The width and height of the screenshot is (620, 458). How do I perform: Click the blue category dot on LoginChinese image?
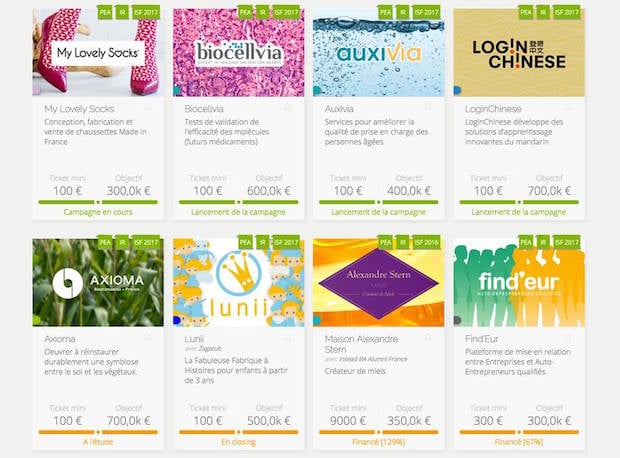pyautogui.click(x=457, y=90)
